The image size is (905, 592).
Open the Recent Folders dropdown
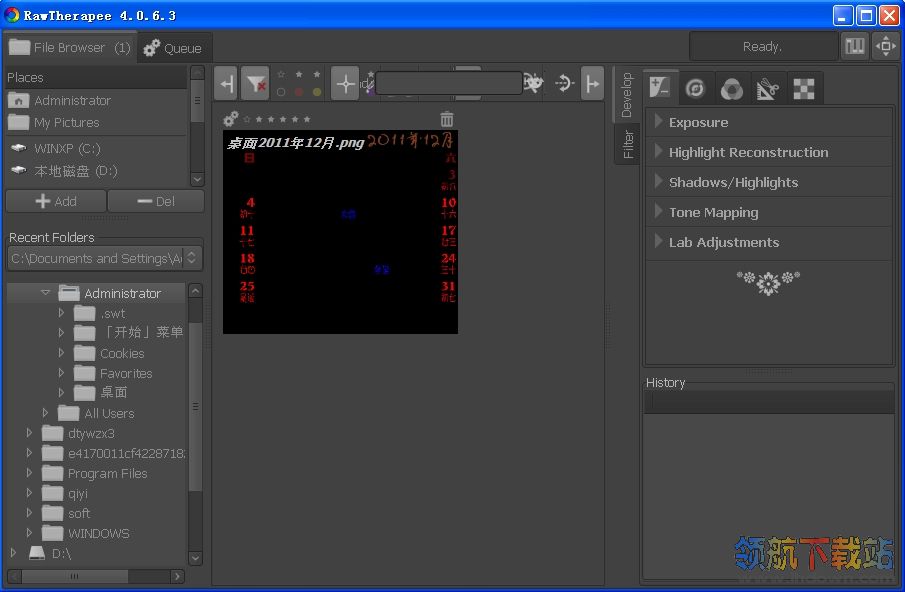pos(105,258)
